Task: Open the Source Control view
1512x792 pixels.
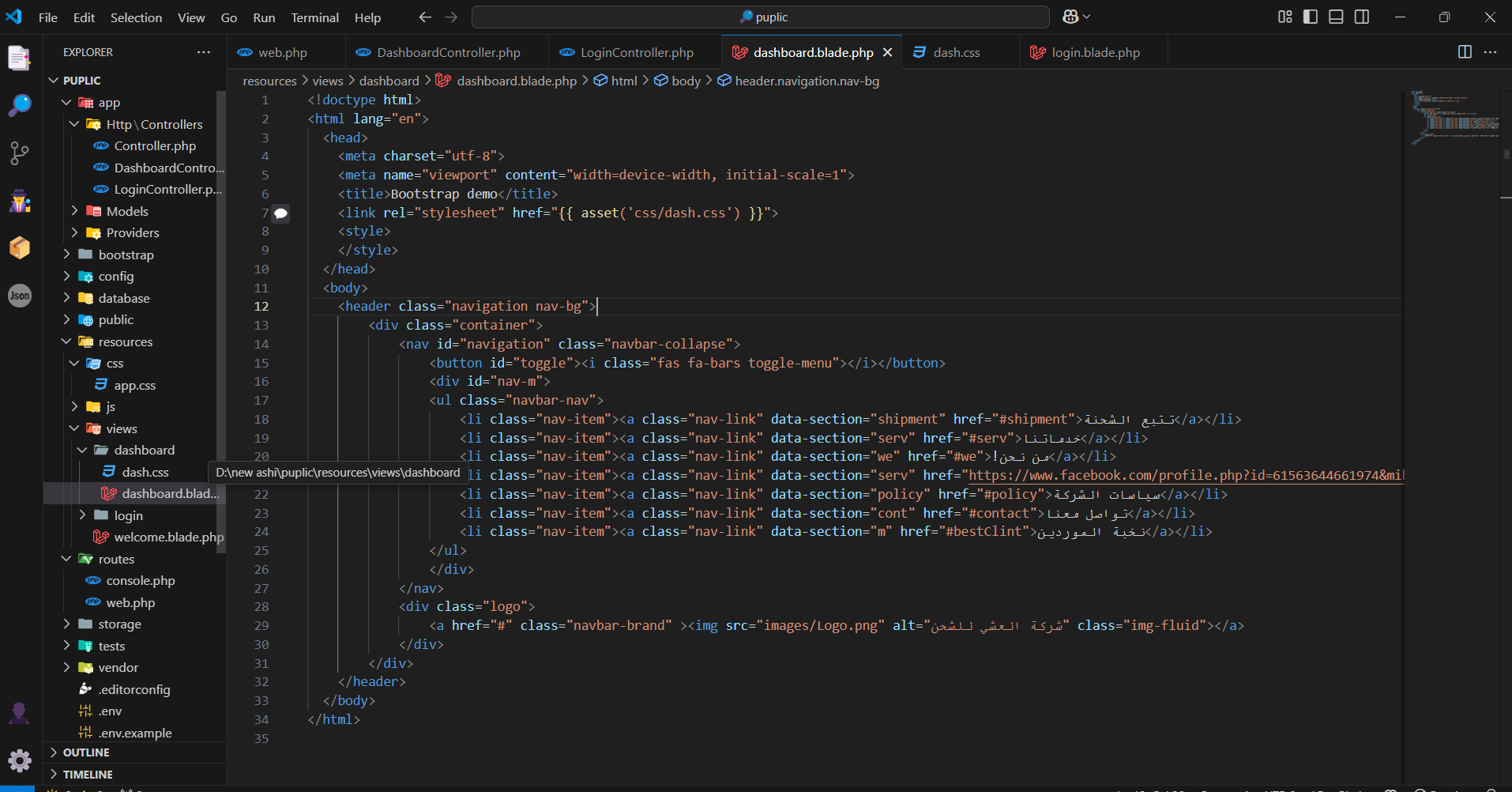Action: tap(19, 153)
